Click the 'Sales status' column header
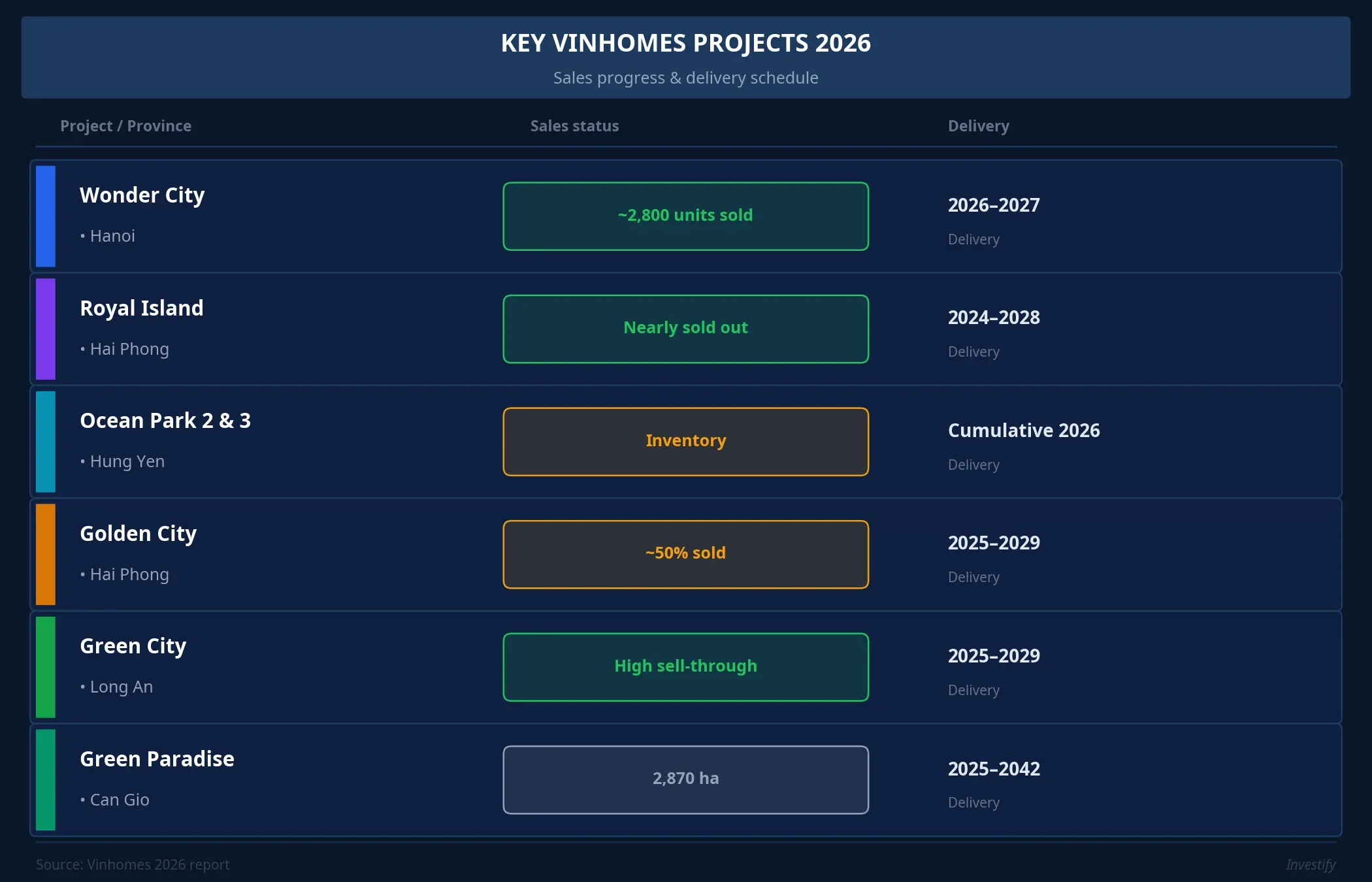The image size is (1372, 882). click(x=574, y=126)
